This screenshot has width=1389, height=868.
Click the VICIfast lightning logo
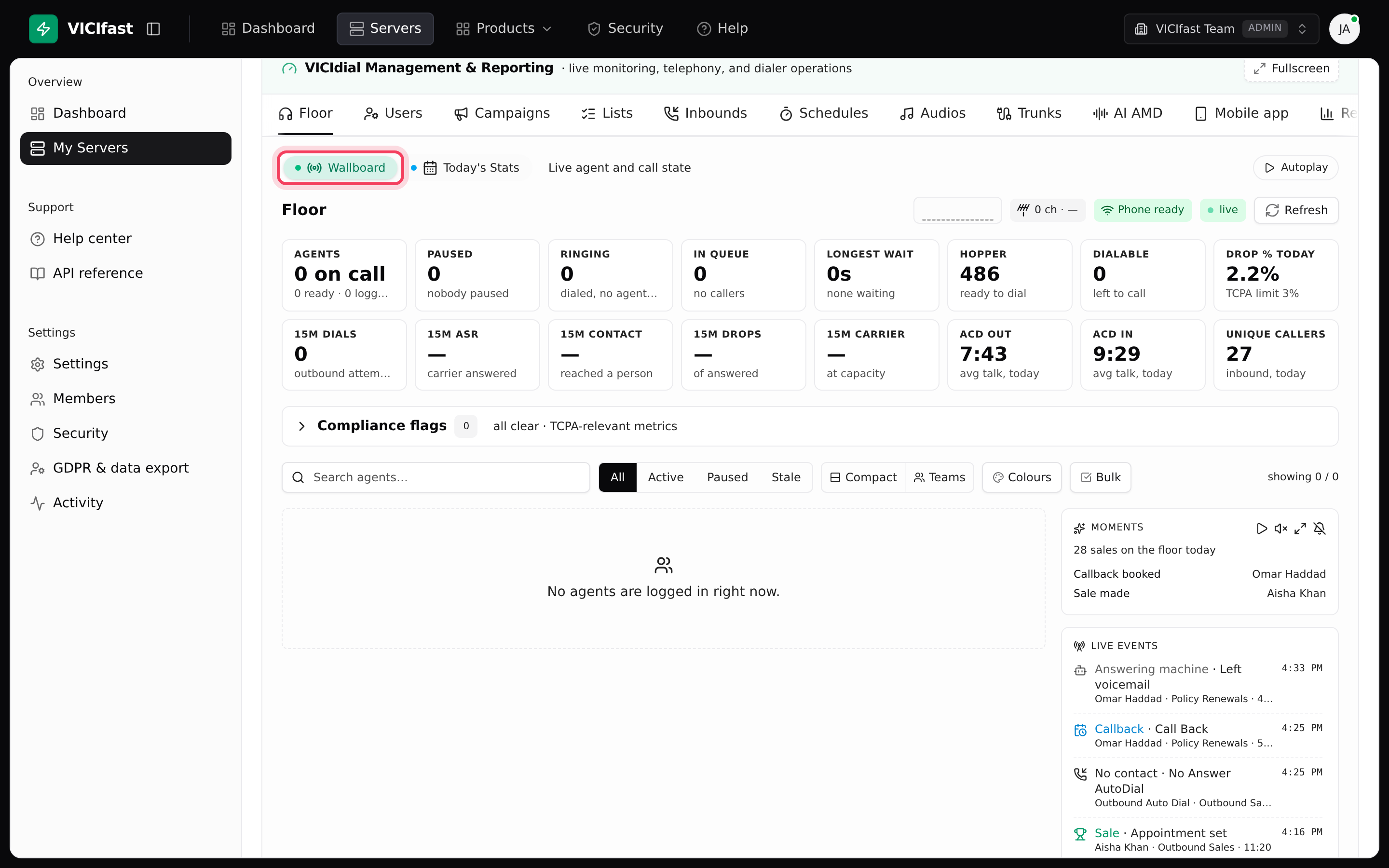[x=43, y=29]
